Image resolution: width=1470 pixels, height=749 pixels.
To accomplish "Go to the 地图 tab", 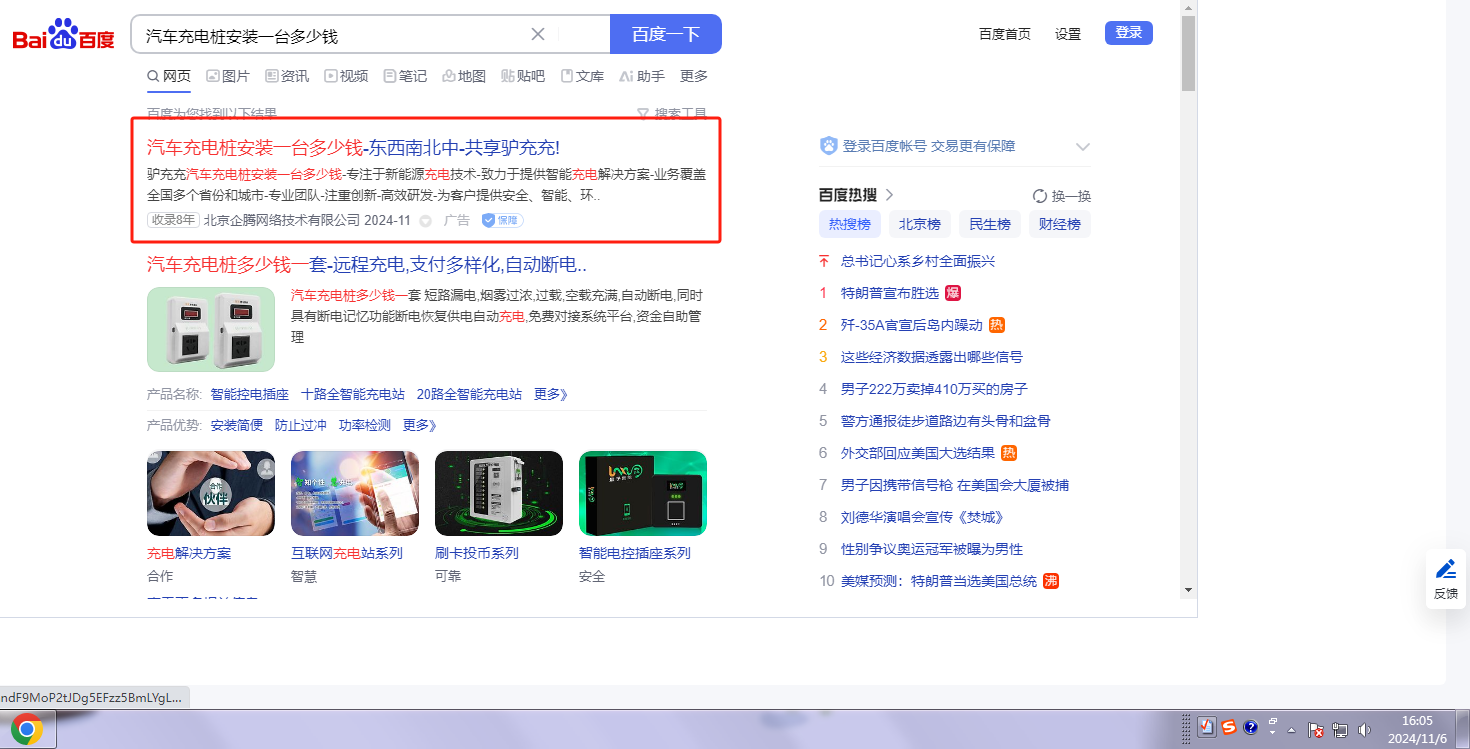I will (464, 76).
